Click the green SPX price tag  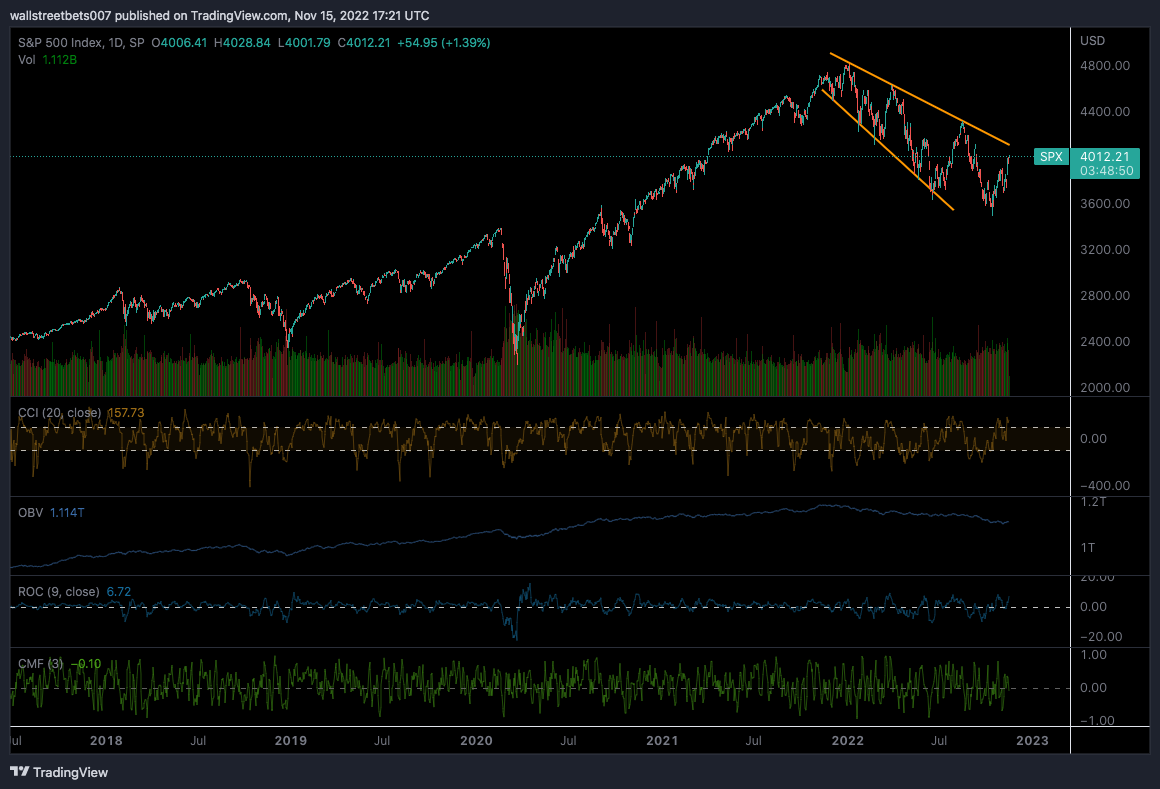(1050, 157)
